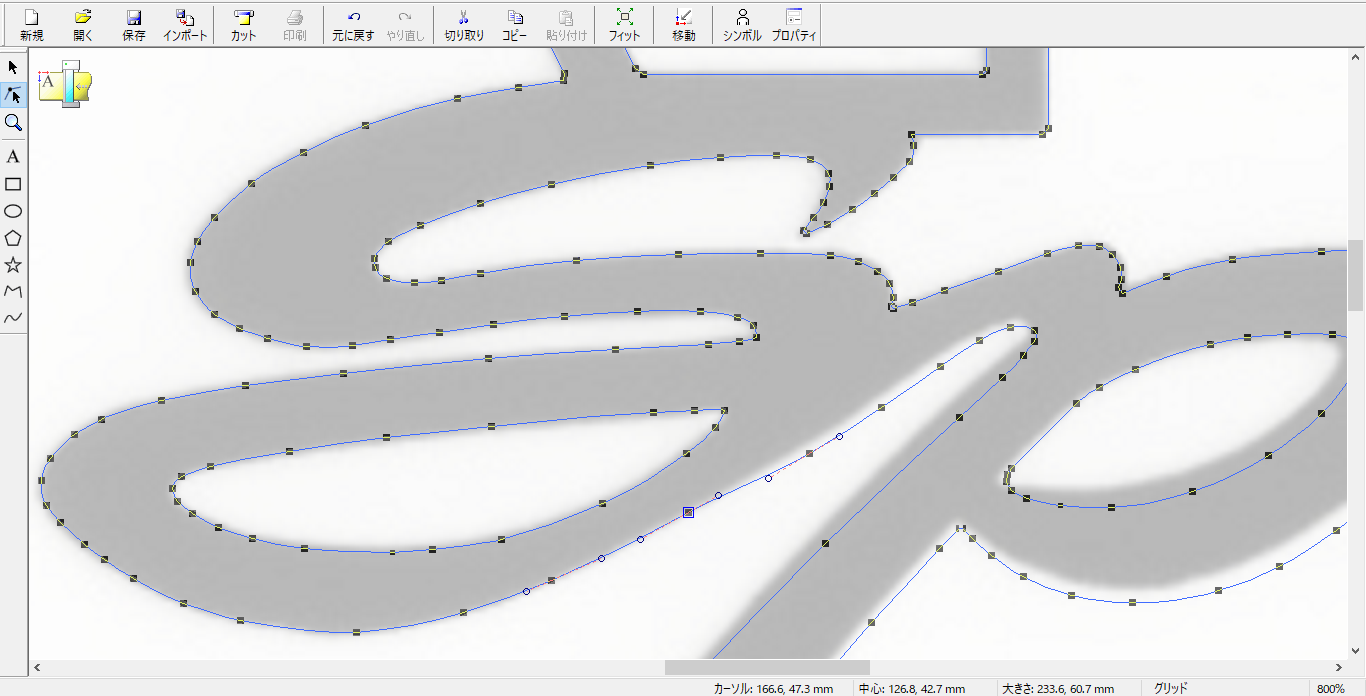Open the プロパティ properties panel
The width and height of the screenshot is (1366, 696).
794,25
